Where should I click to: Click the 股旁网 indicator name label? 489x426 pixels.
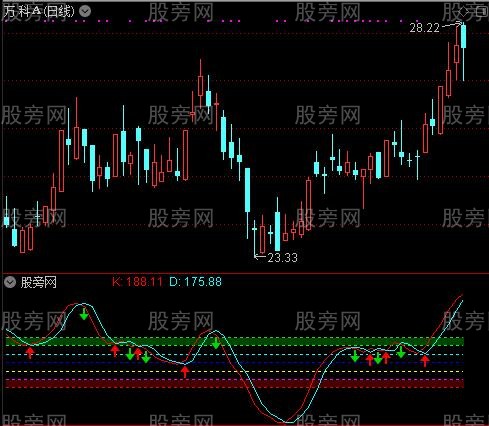(x=38, y=282)
